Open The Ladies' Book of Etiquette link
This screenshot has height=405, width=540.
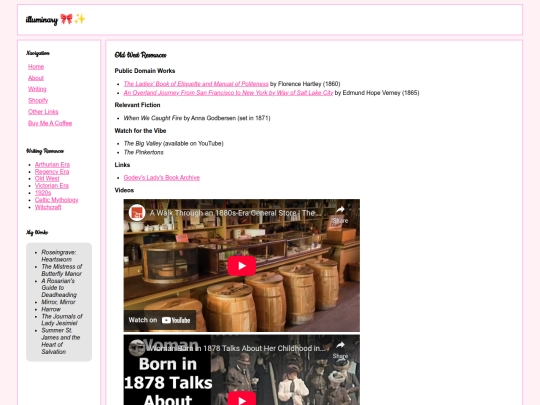pyautogui.click(x=196, y=84)
